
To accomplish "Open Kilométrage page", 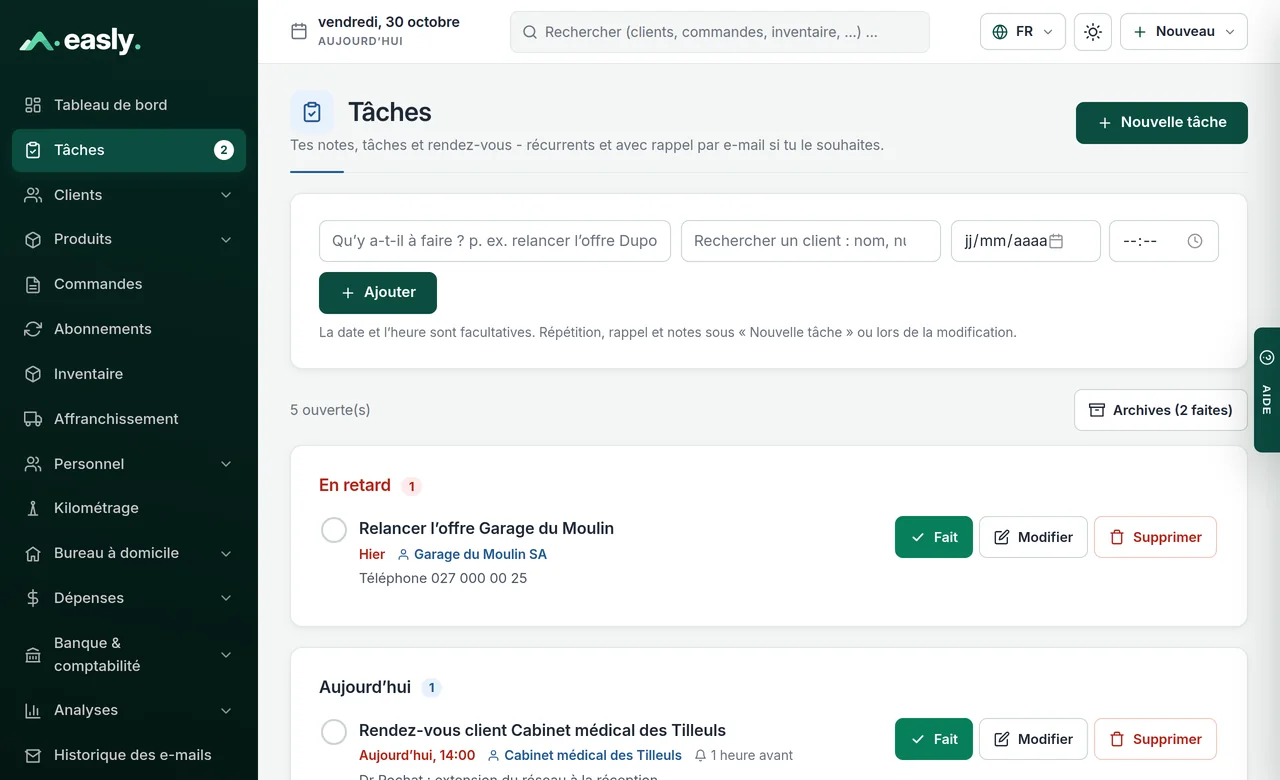I will pyautogui.click(x=129, y=508).
